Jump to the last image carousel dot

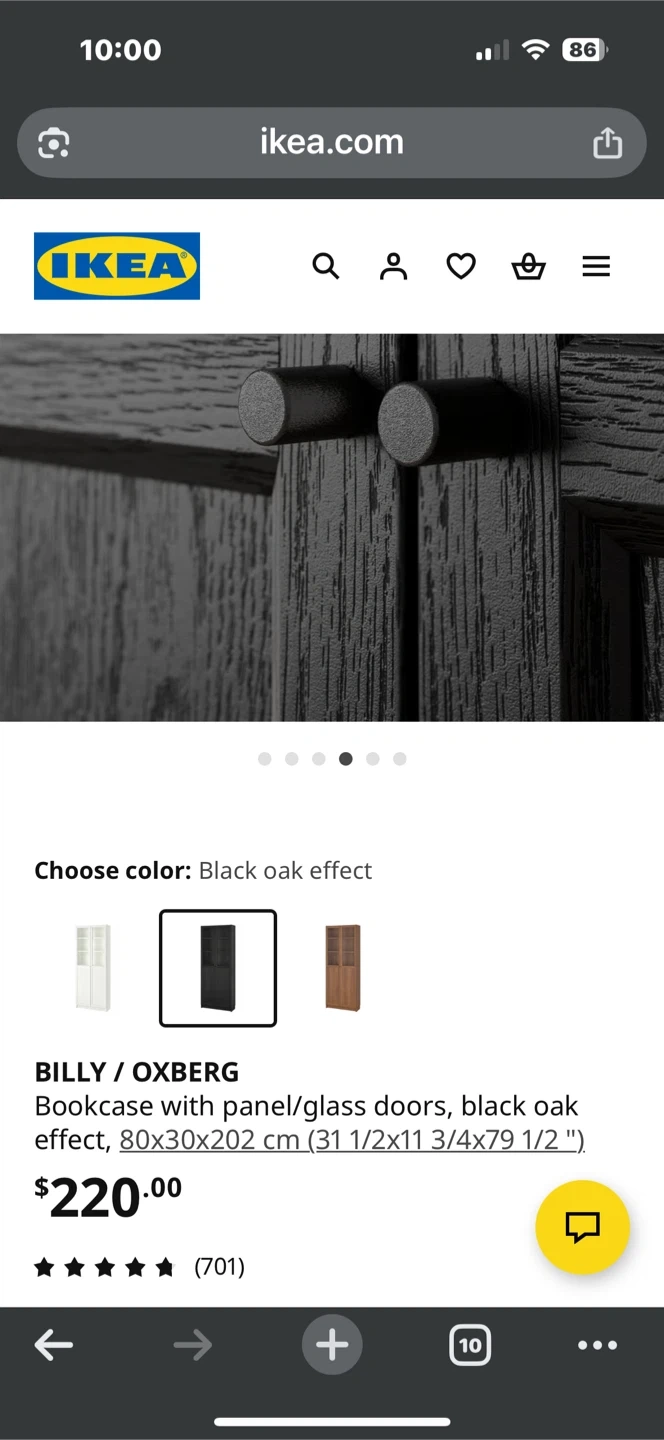pyautogui.click(x=400, y=759)
